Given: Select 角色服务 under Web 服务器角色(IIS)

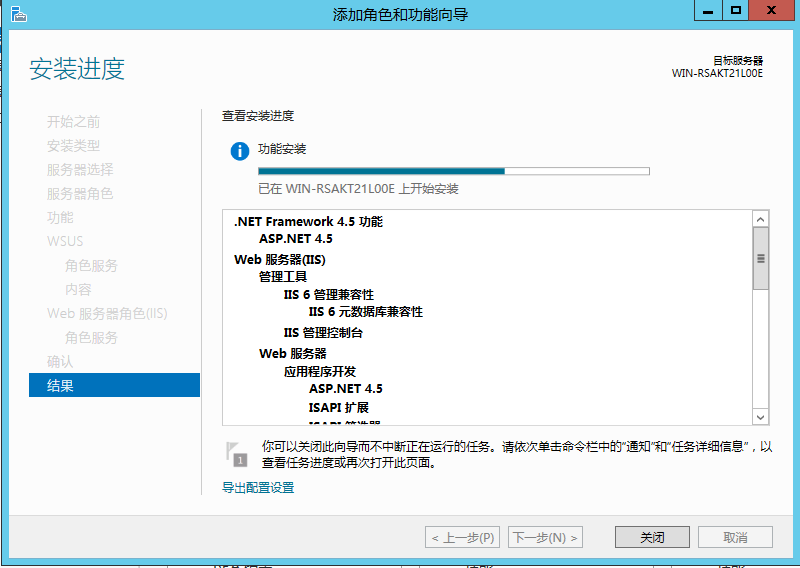Looking at the screenshot, I should 91,337.
